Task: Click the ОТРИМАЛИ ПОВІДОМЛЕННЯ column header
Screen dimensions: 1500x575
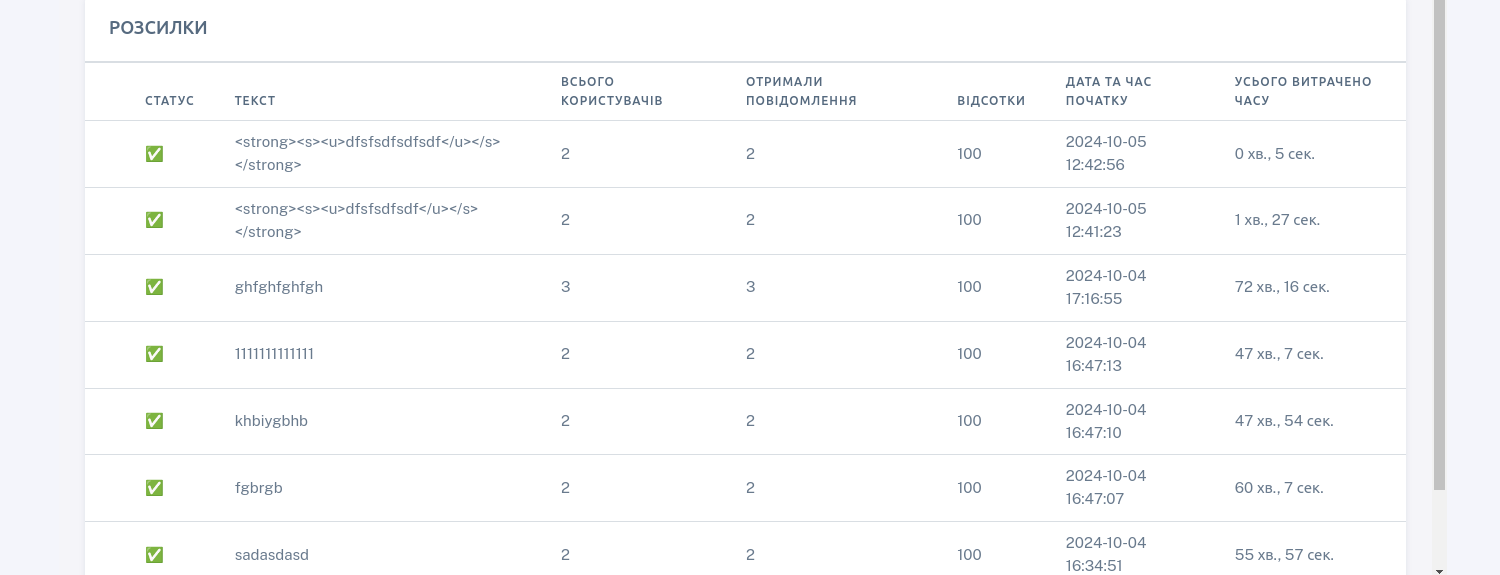Action: [x=801, y=91]
